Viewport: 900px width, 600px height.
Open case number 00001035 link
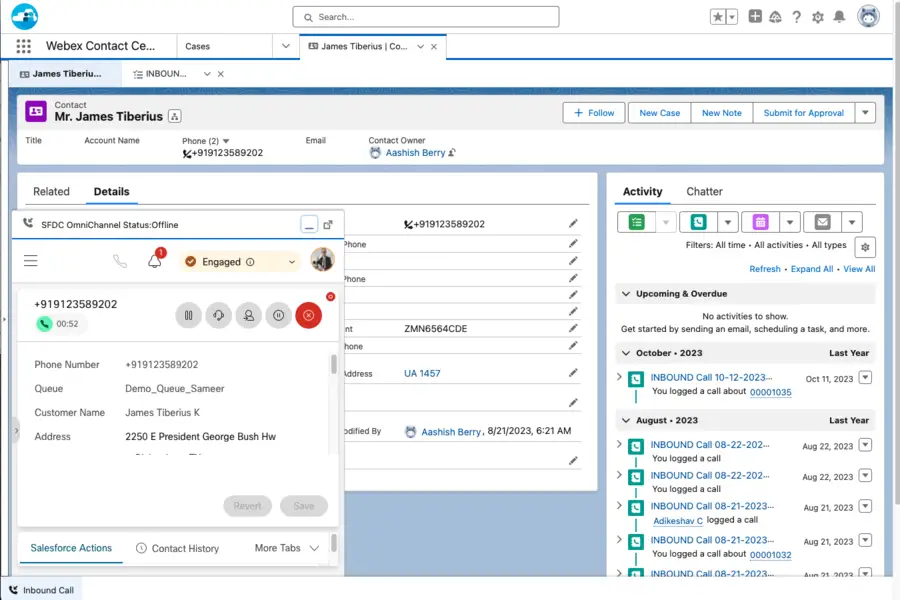pyautogui.click(x=770, y=392)
